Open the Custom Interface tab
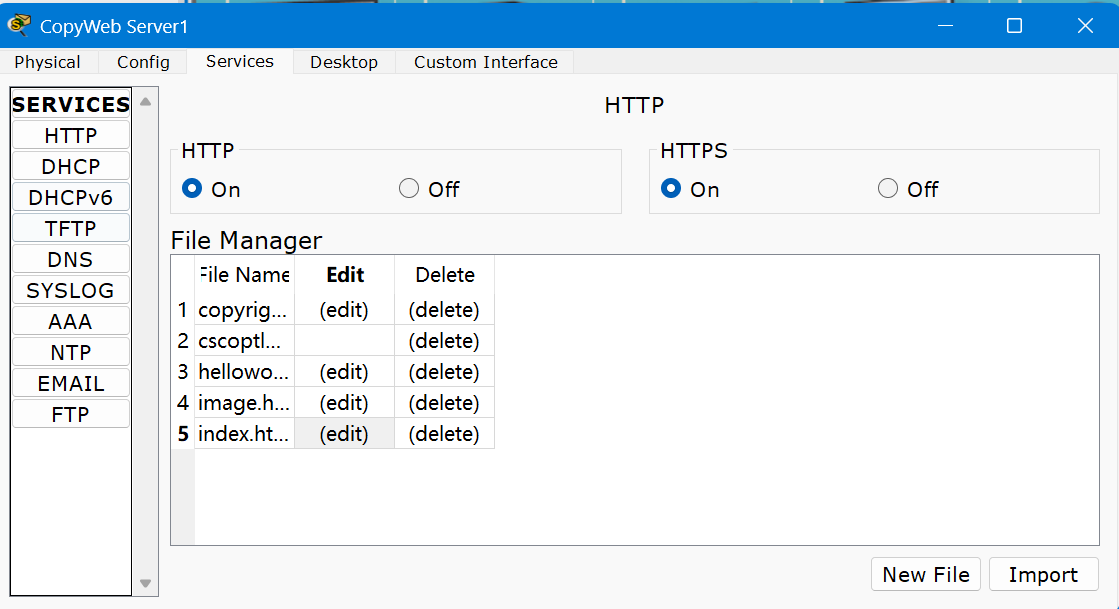1119x609 pixels. coord(485,62)
